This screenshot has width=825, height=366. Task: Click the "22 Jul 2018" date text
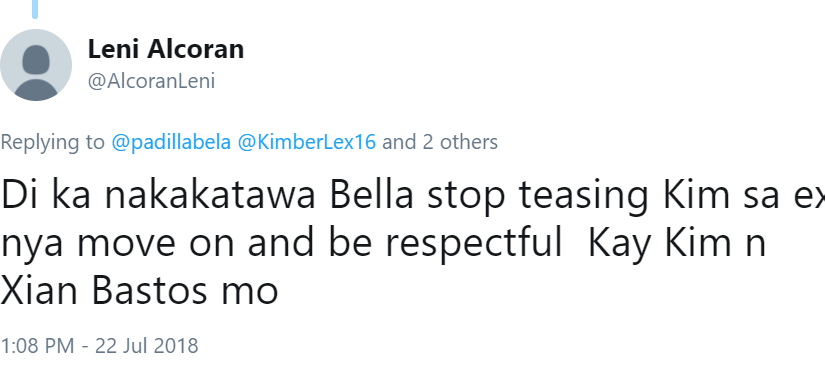pyautogui.click(x=147, y=346)
